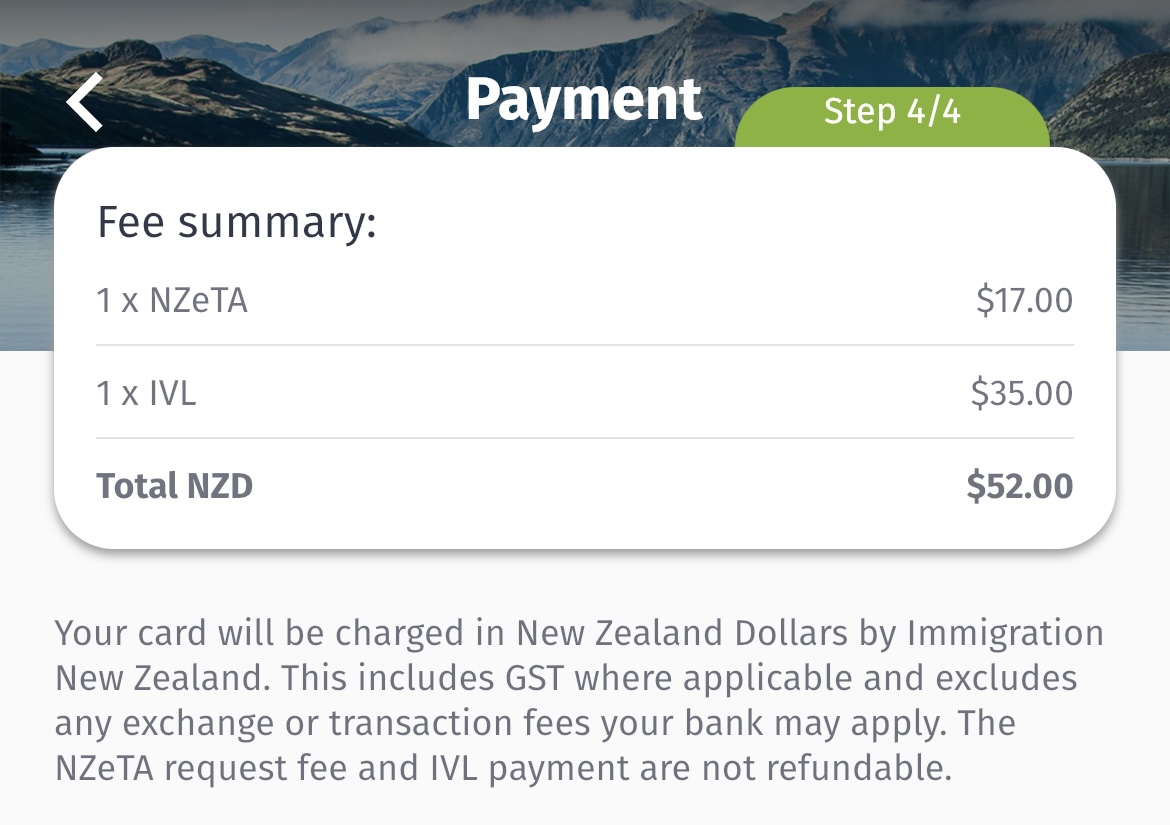Select the 1 x IVL line item
The image size is (1170, 825).
coord(146,393)
